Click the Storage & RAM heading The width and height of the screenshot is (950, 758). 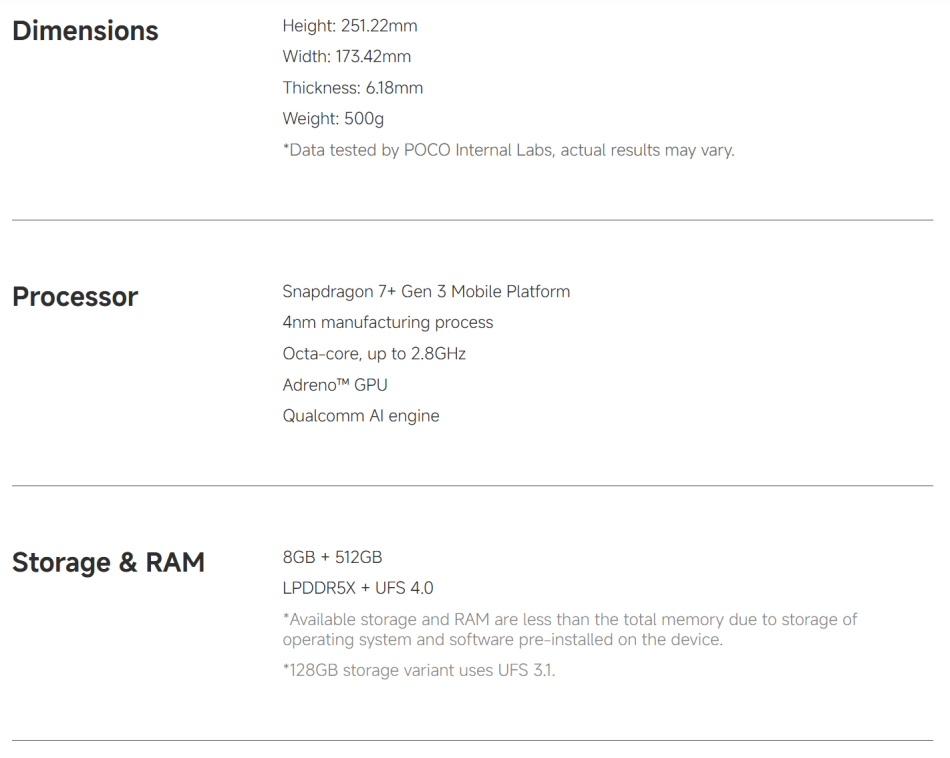(x=108, y=563)
